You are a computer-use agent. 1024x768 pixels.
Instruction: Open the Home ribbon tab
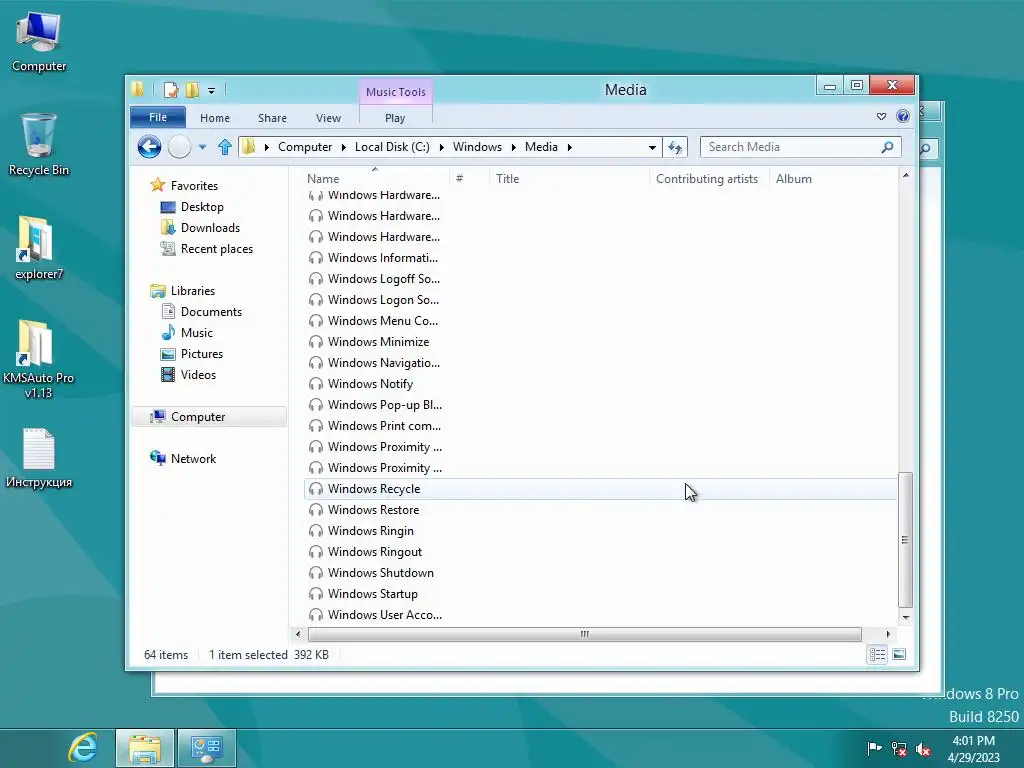pyautogui.click(x=215, y=118)
